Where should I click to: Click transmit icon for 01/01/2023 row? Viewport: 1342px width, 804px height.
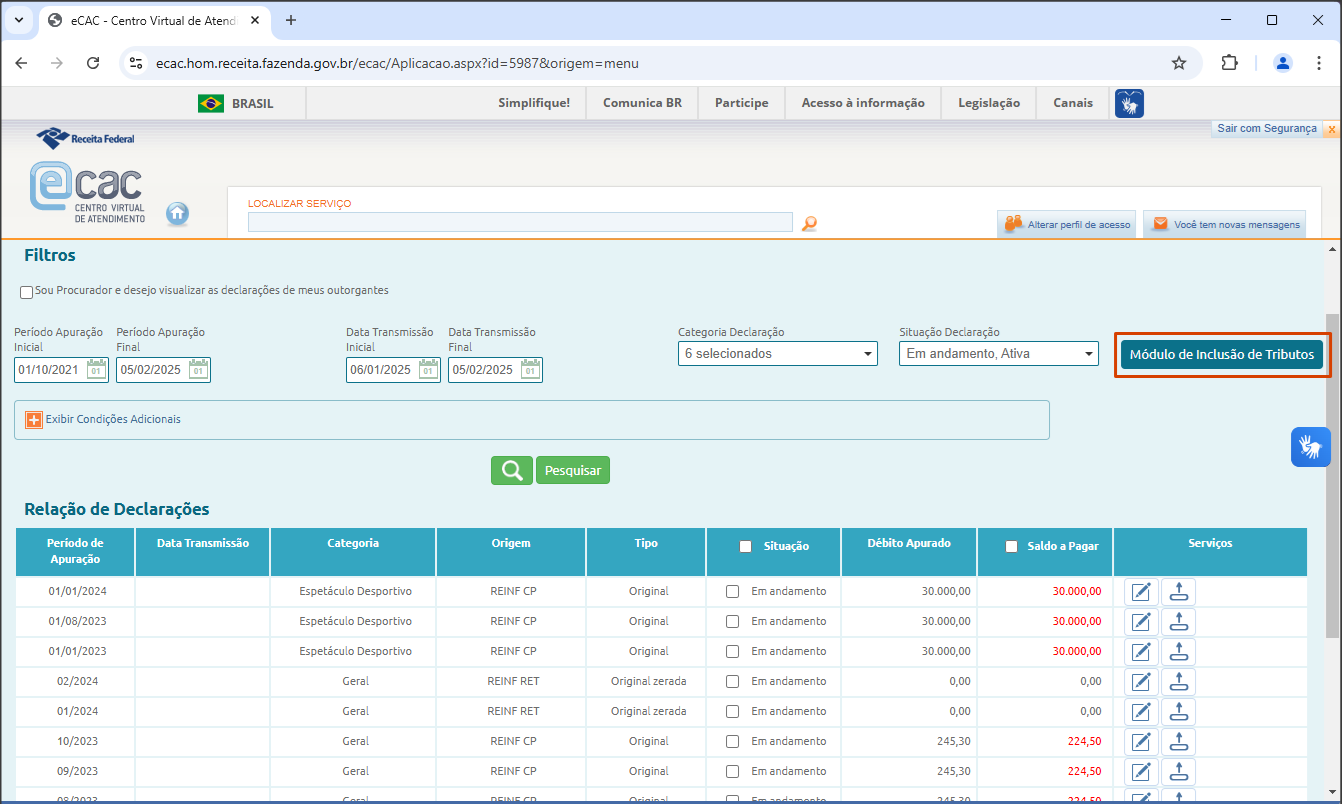(1178, 652)
